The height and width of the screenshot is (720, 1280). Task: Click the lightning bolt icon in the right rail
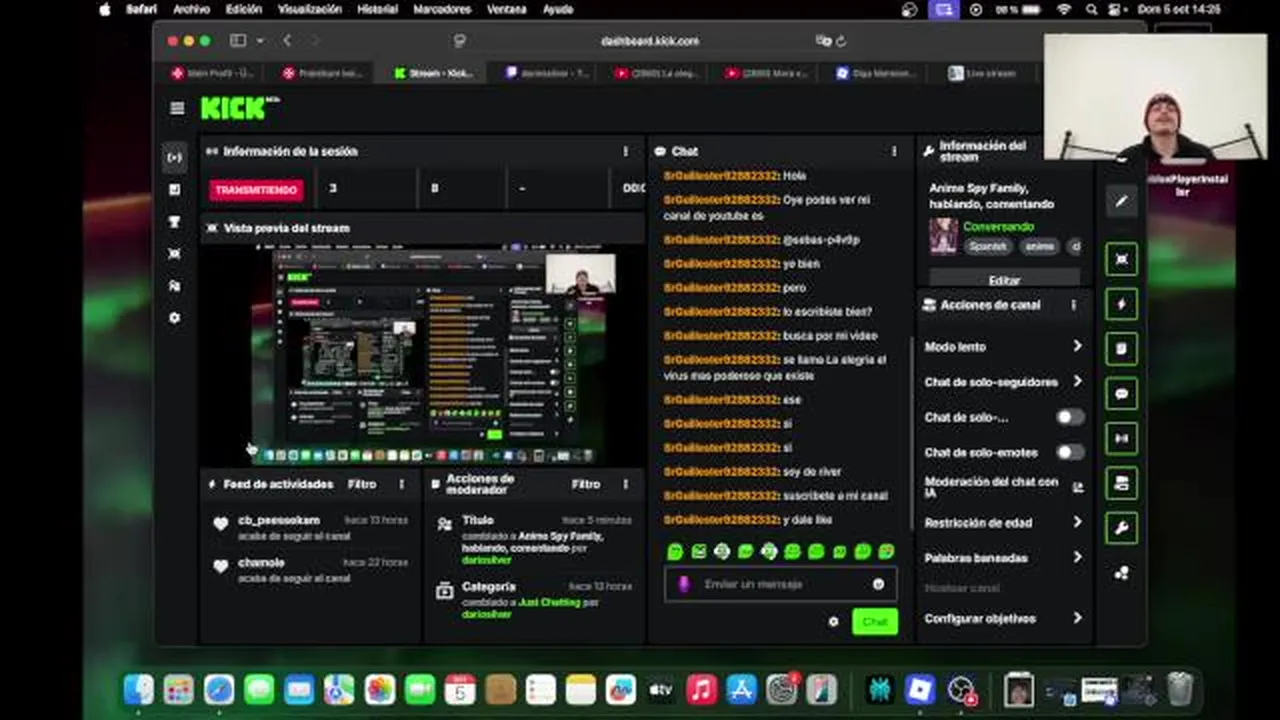1121,304
